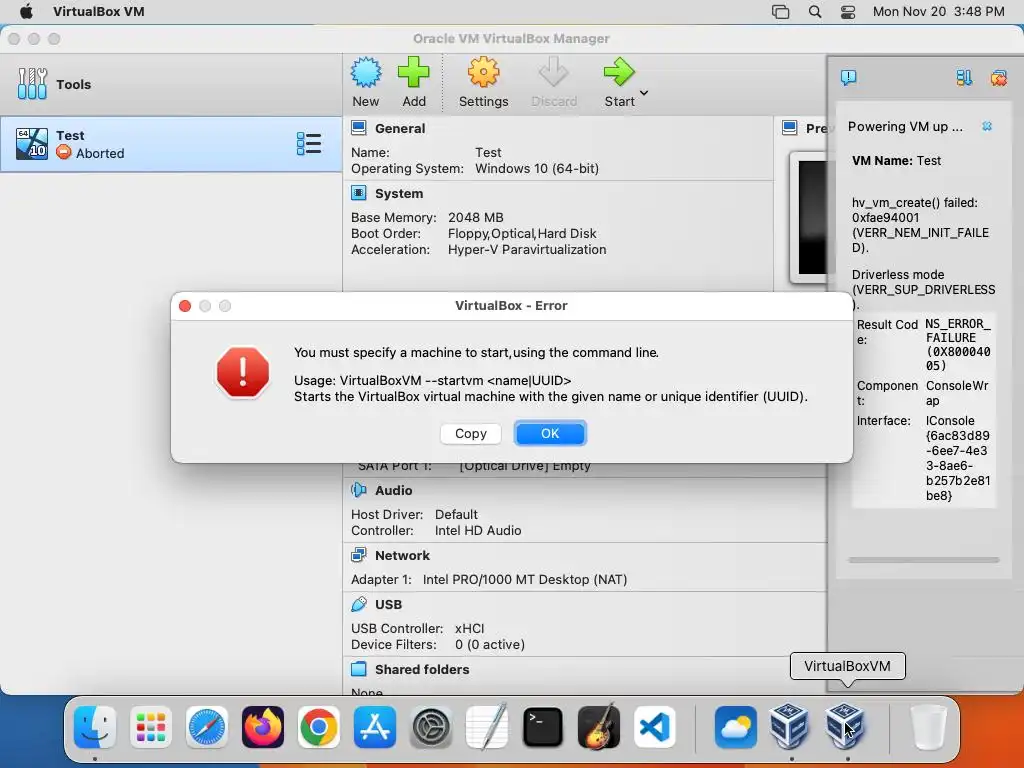Screen dimensions: 1024x768
Task: Click the System section header
Action: [398, 193]
